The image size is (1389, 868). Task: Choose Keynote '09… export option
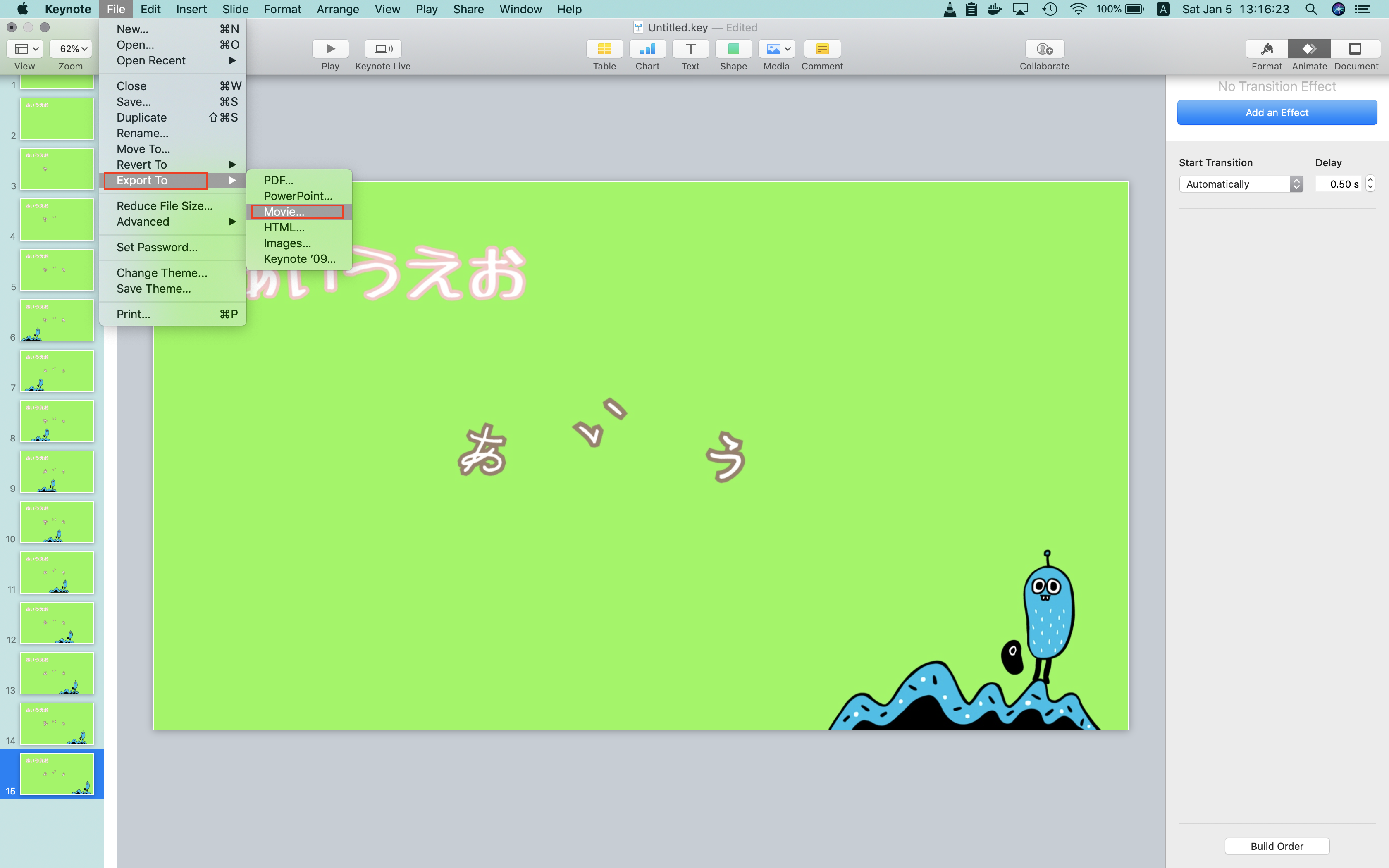click(299, 259)
